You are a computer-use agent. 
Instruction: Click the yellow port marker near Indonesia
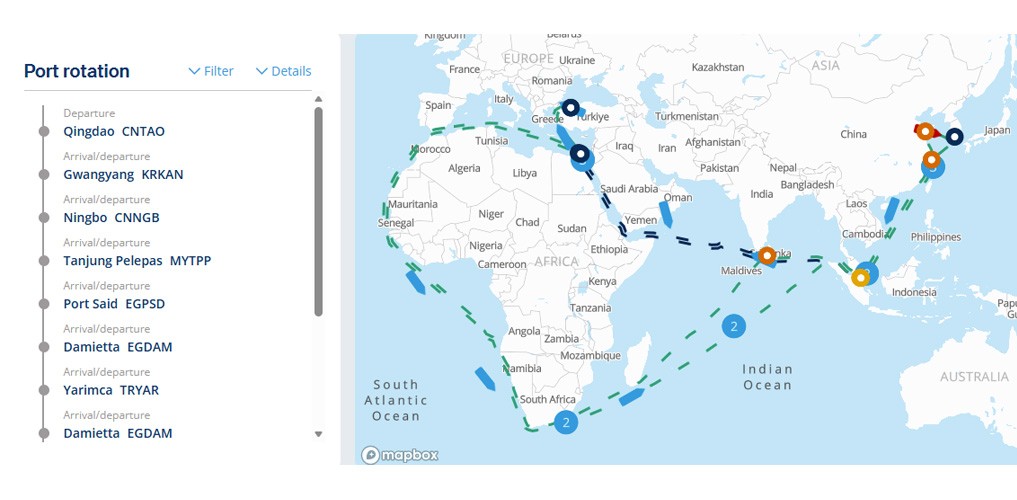tap(860, 278)
